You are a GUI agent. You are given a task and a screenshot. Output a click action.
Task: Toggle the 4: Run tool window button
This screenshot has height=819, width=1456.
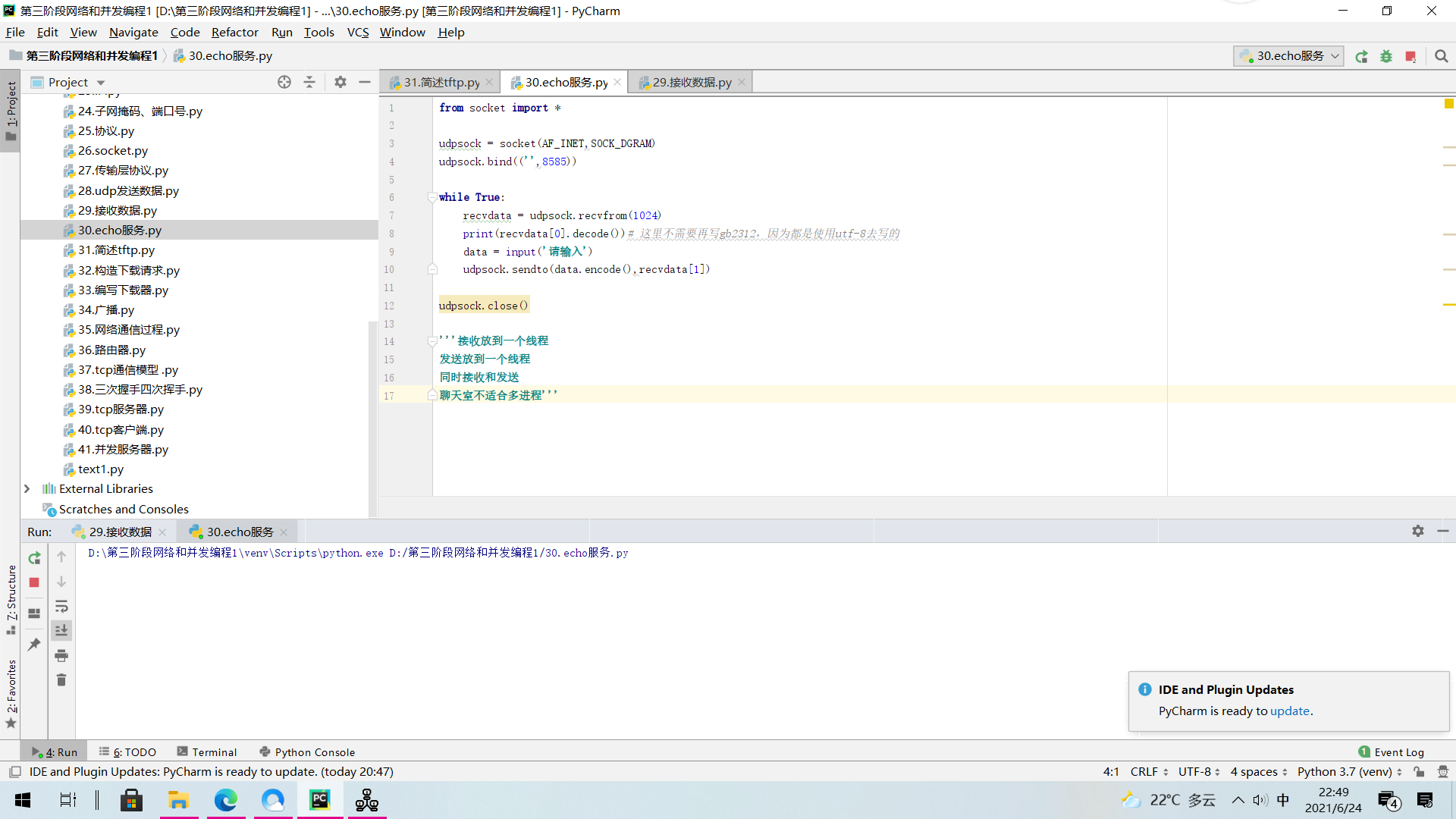55,752
